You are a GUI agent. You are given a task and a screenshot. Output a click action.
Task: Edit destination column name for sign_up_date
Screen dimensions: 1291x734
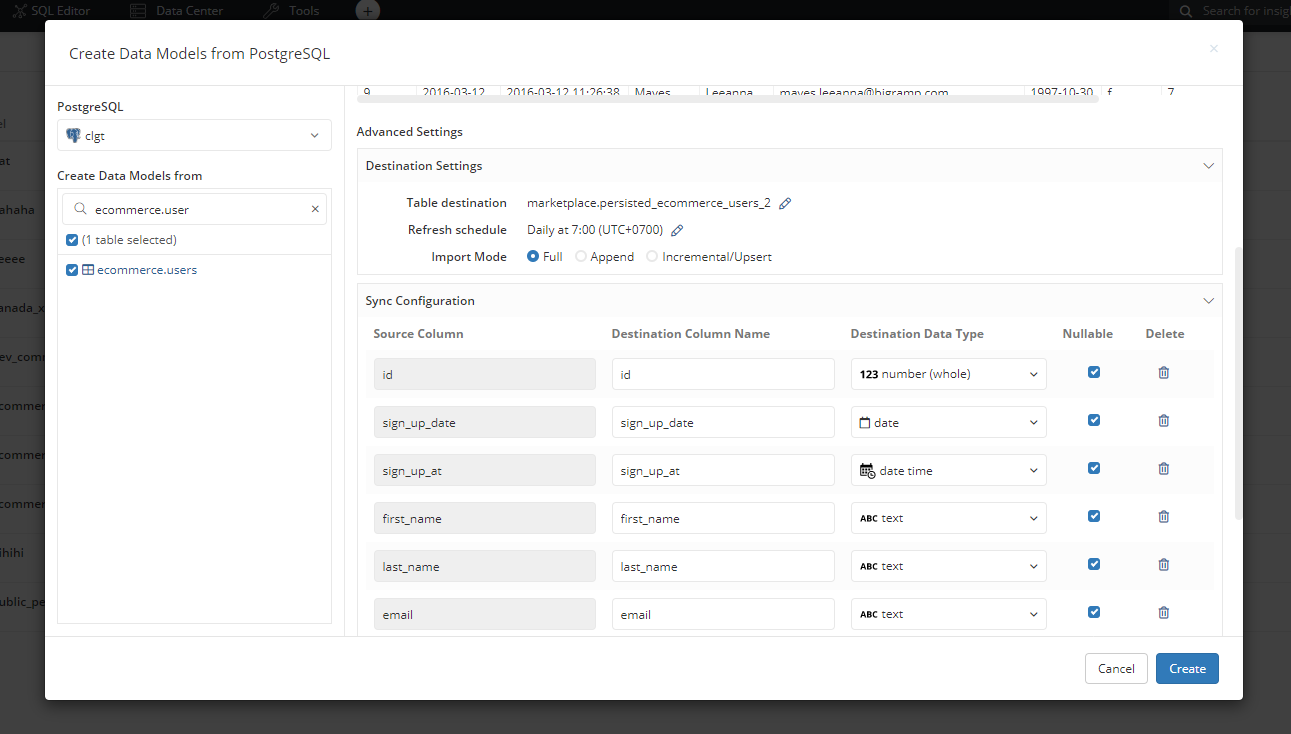(723, 422)
